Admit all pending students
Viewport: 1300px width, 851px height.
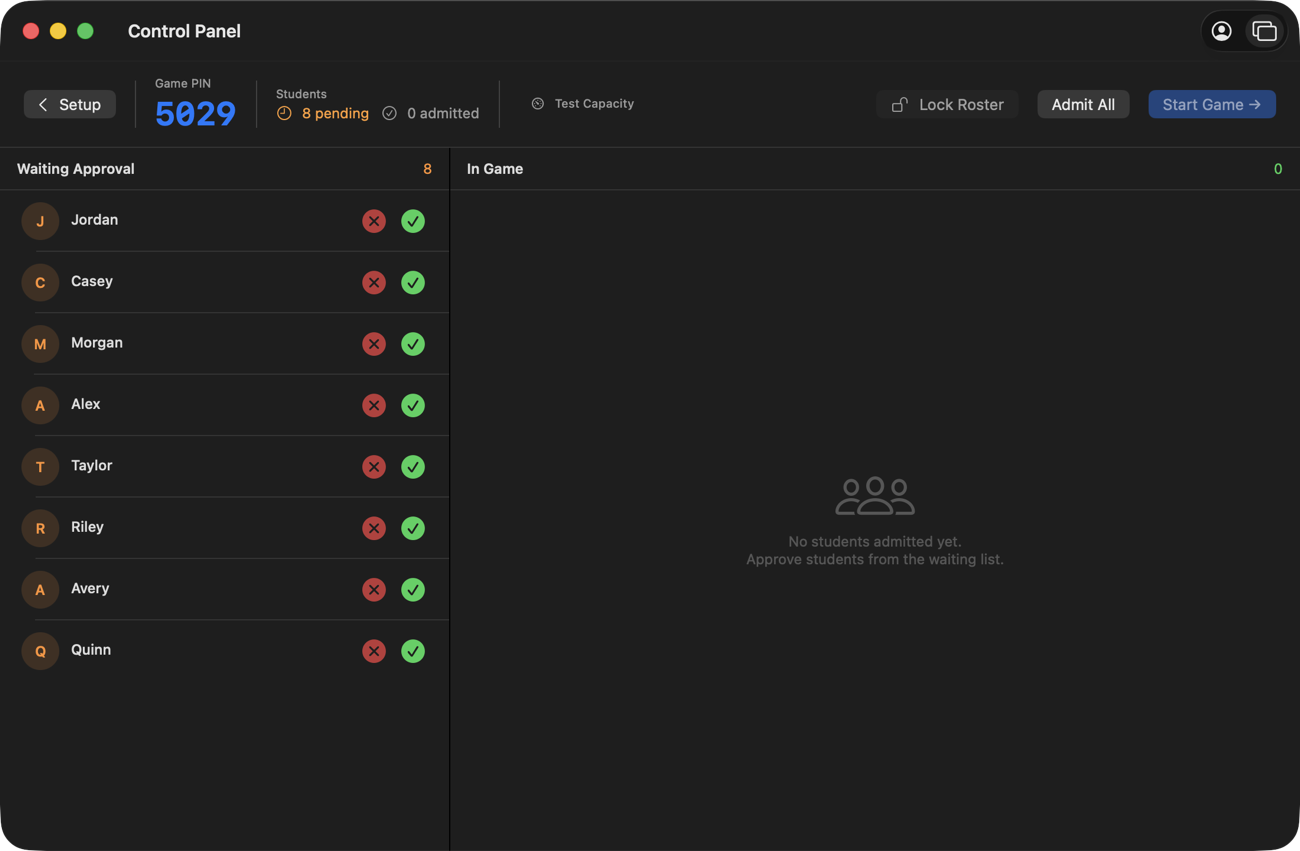tap(1083, 104)
